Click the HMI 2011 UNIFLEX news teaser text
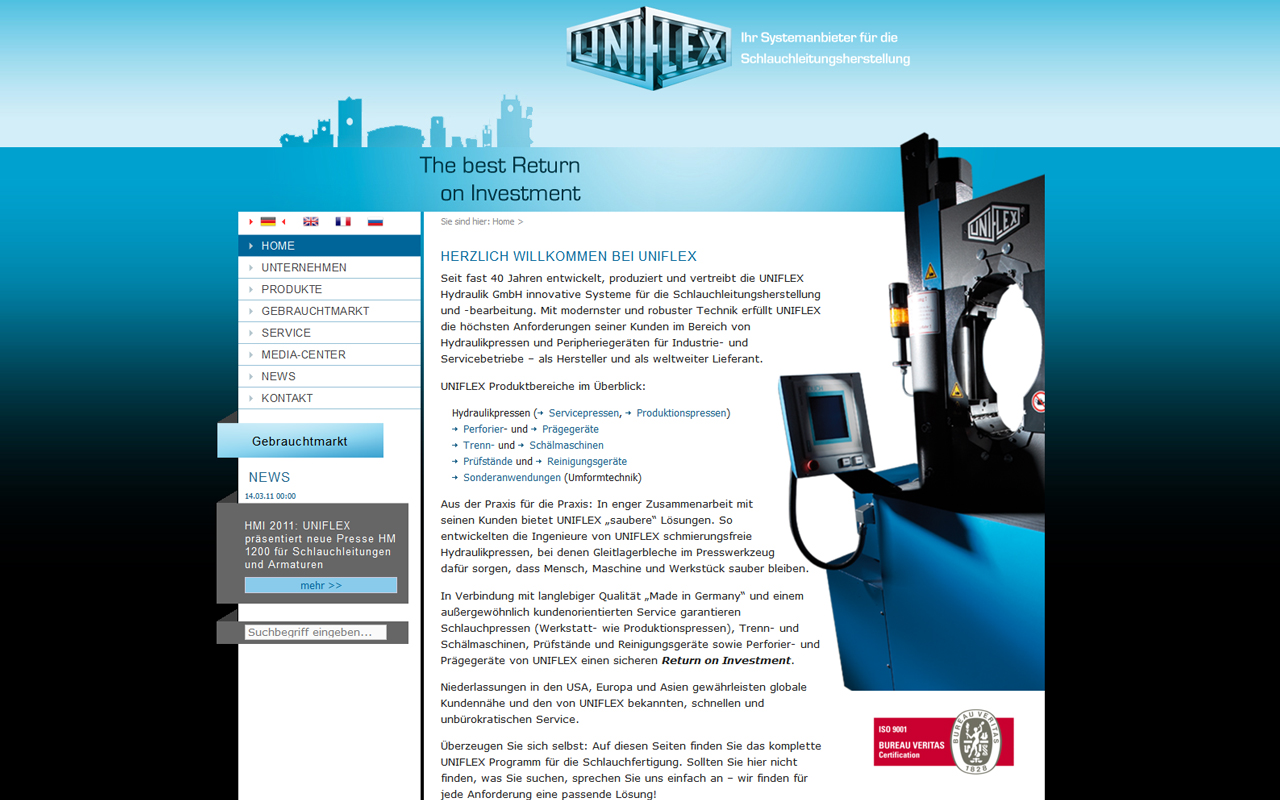The height and width of the screenshot is (800, 1280). 320,545
